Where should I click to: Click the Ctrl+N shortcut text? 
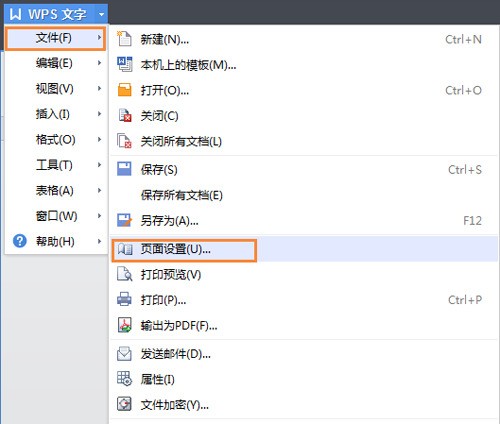pyautogui.click(x=463, y=39)
